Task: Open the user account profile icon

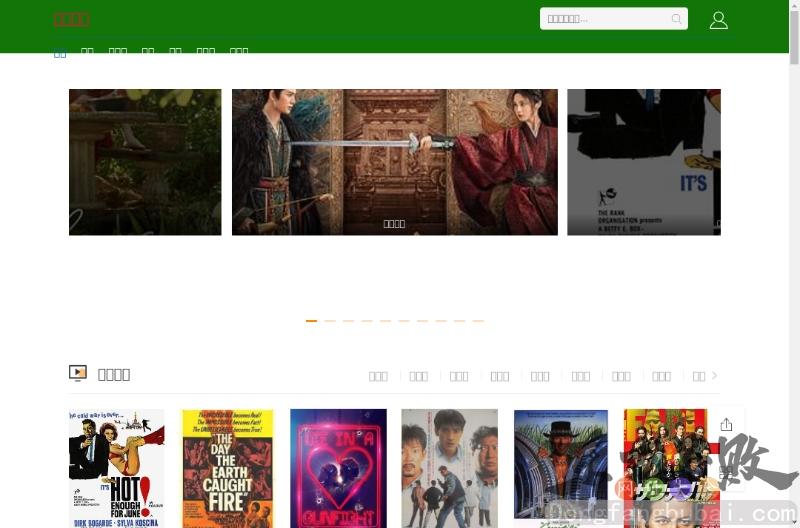Action: (x=718, y=20)
